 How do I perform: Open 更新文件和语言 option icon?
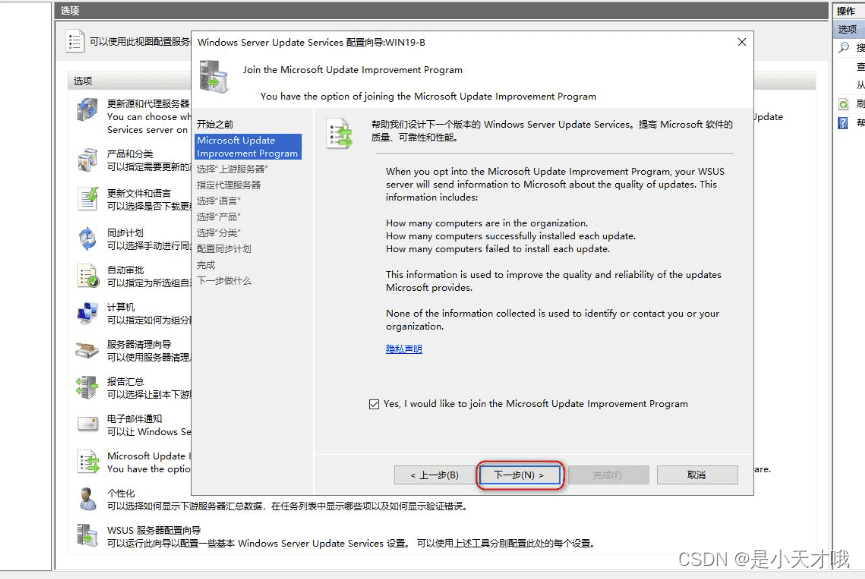click(x=87, y=199)
